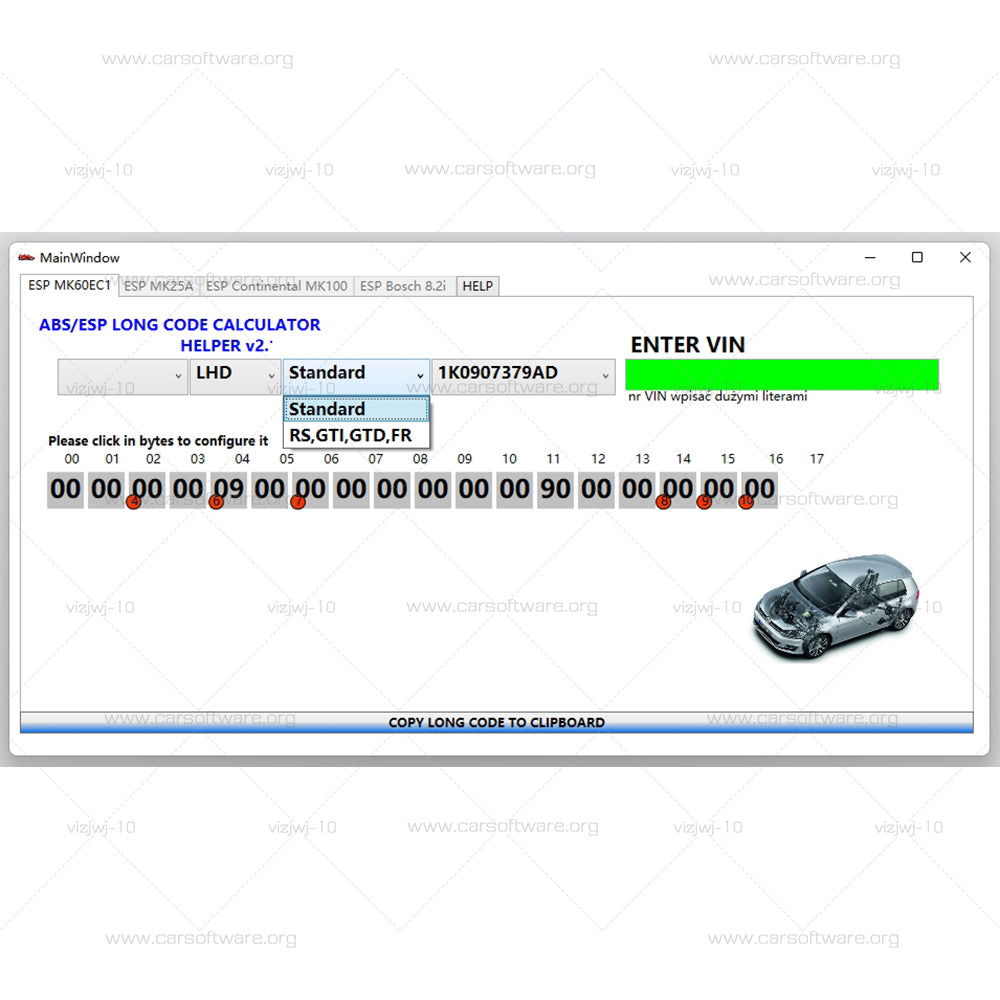Go to the ESP Bosch 8.2i tab

point(403,286)
